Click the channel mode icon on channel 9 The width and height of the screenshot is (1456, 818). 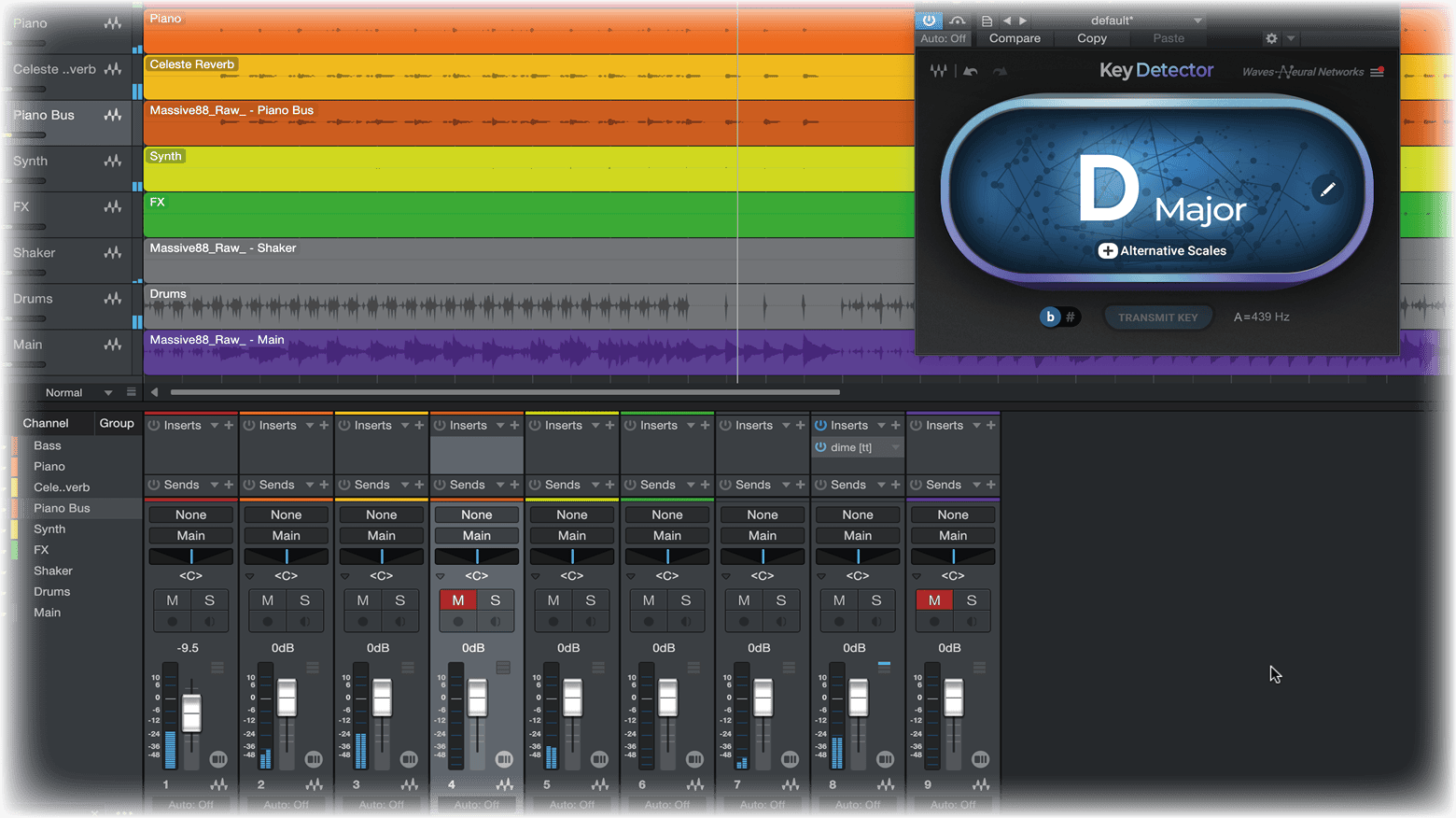[980, 759]
